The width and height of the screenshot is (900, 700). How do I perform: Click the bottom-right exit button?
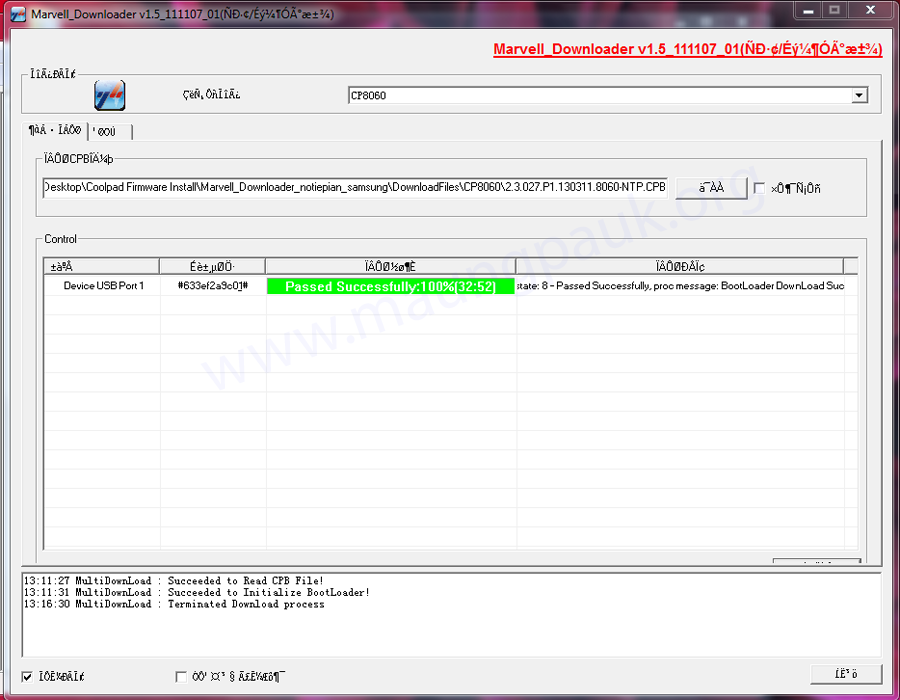click(846, 674)
